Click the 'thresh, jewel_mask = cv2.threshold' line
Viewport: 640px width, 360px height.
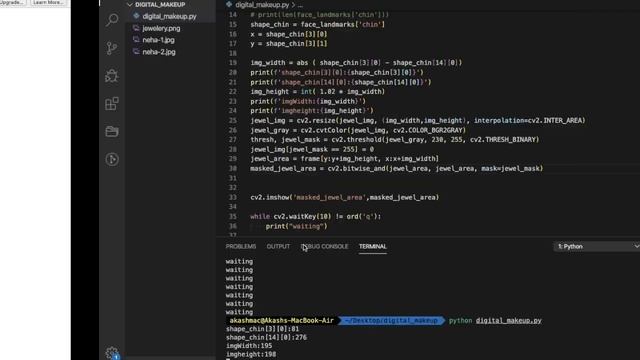(394, 140)
